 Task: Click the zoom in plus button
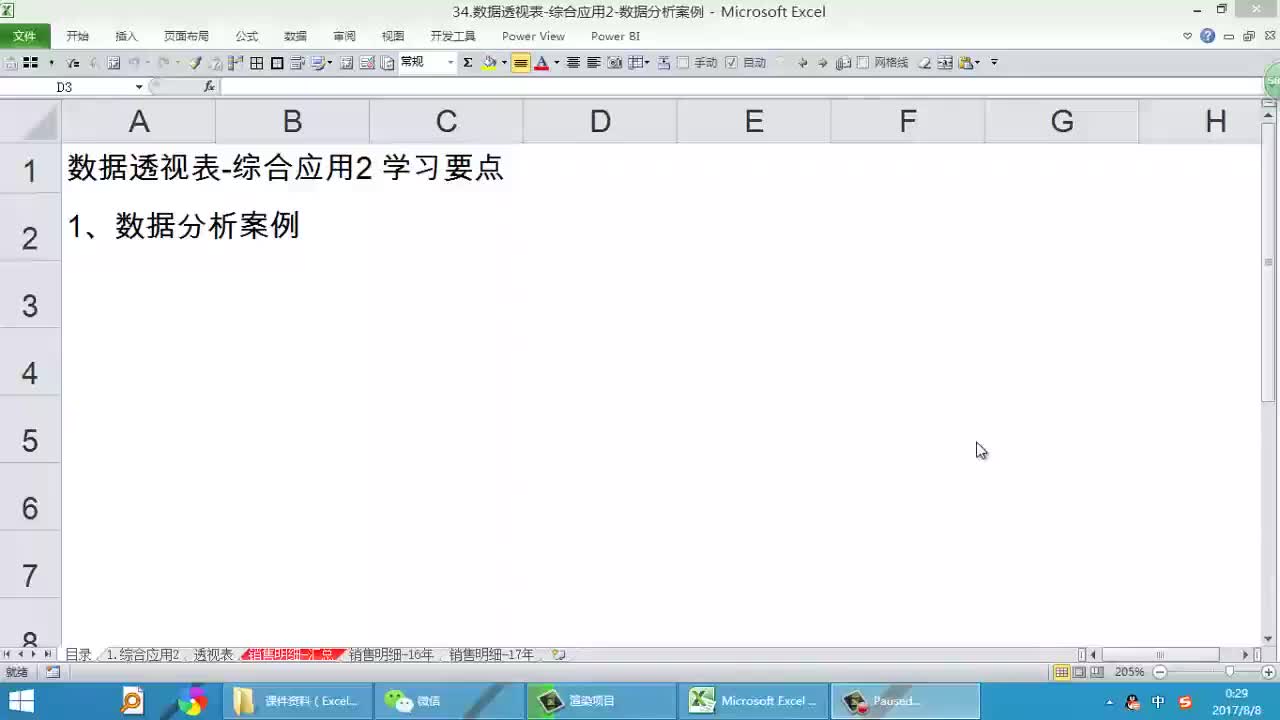tap(1269, 672)
